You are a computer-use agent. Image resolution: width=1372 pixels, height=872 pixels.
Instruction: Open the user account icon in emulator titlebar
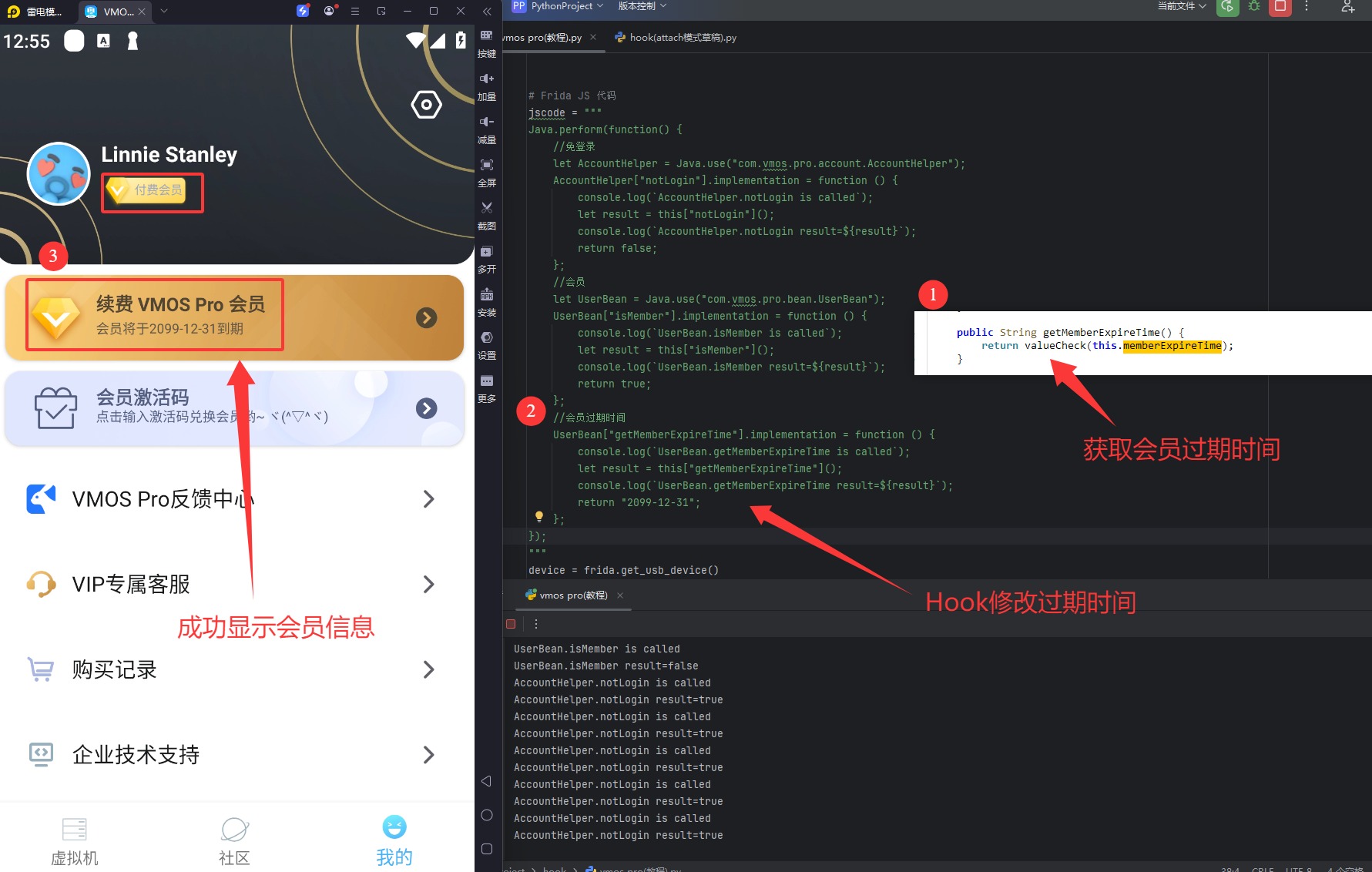330,11
